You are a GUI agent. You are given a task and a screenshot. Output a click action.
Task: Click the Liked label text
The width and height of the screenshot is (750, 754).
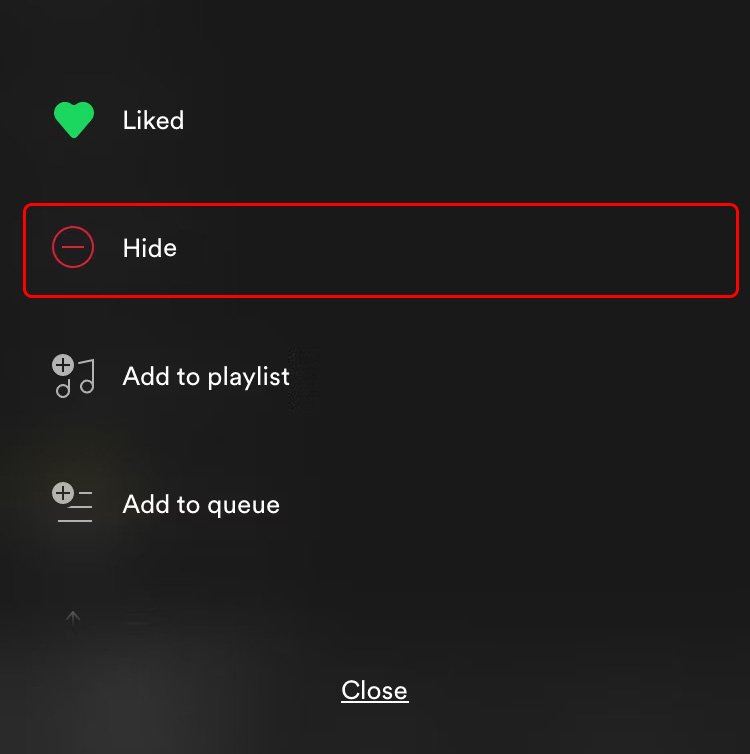[x=153, y=121]
